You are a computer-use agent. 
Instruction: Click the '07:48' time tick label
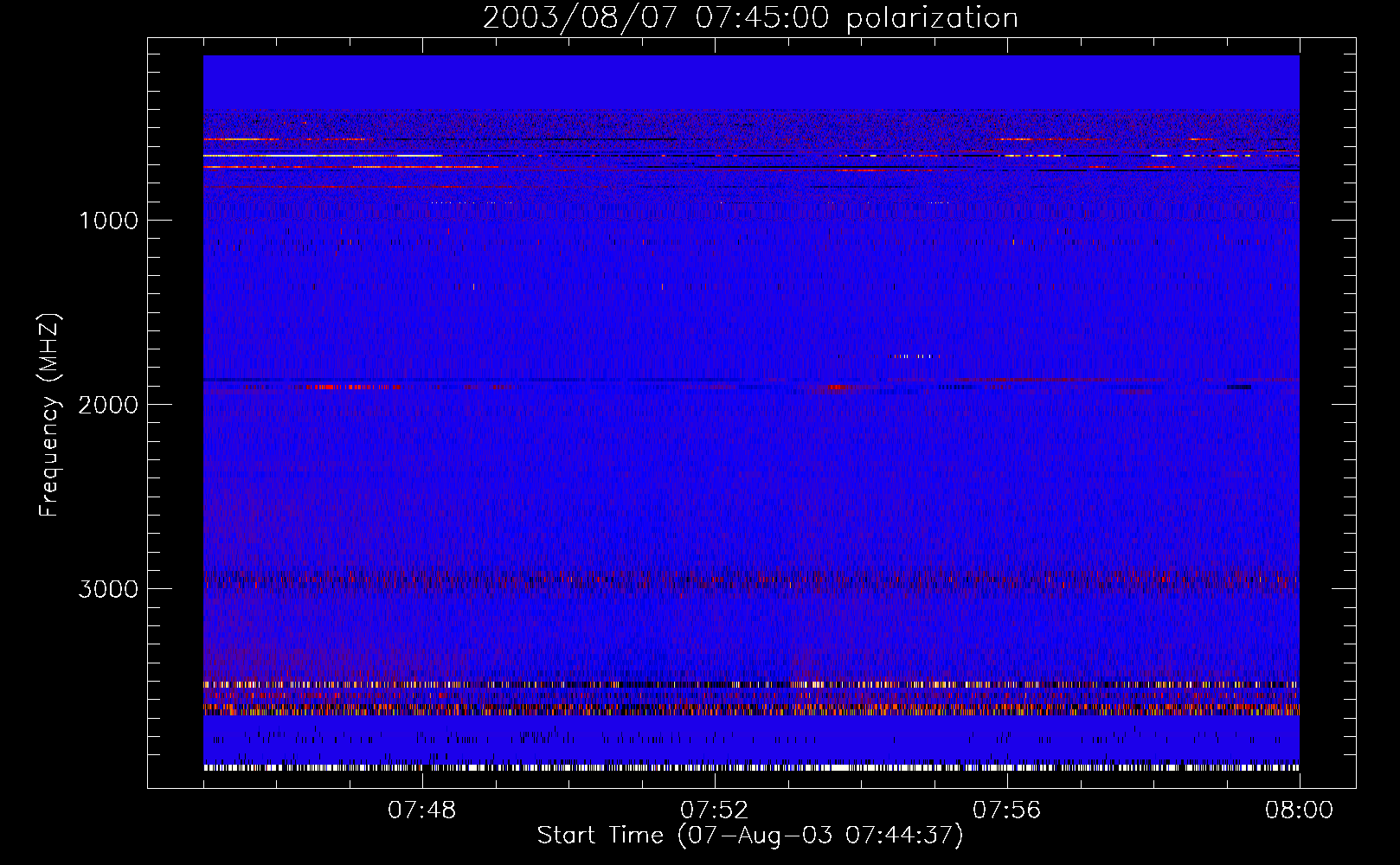tap(422, 811)
